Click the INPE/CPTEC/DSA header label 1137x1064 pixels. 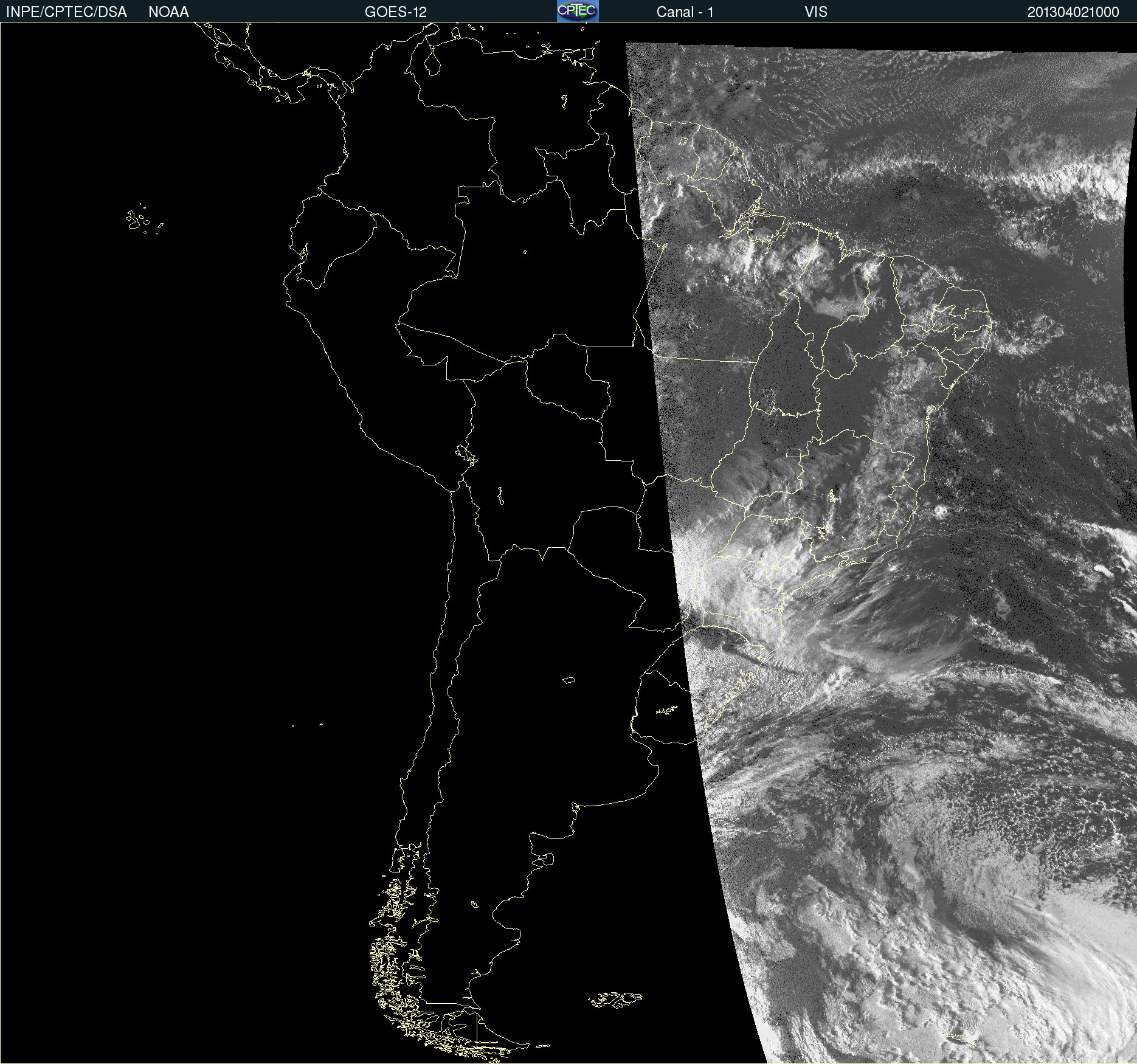pos(66,12)
